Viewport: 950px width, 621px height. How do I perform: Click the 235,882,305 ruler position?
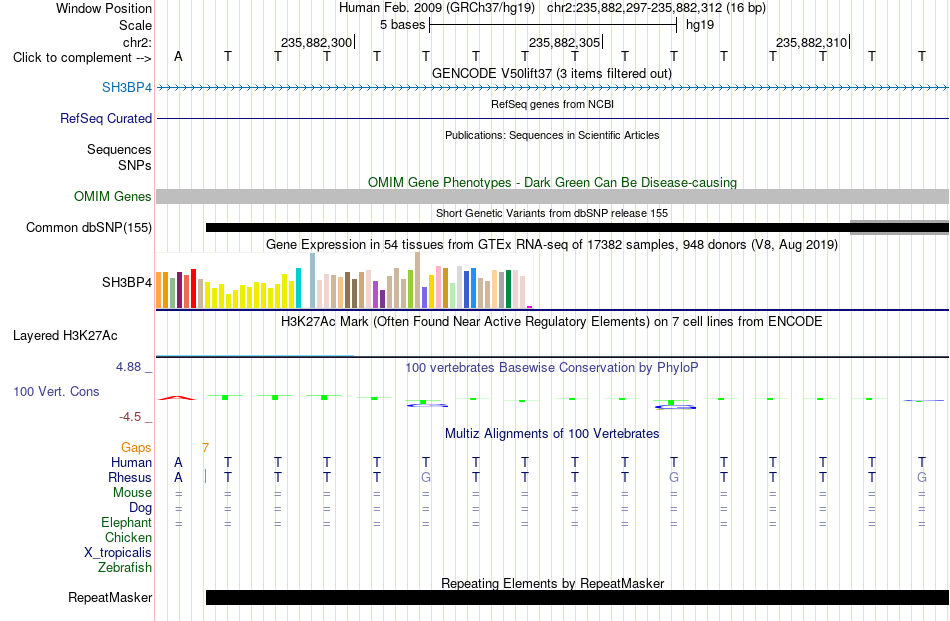click(x=565, y=42)
